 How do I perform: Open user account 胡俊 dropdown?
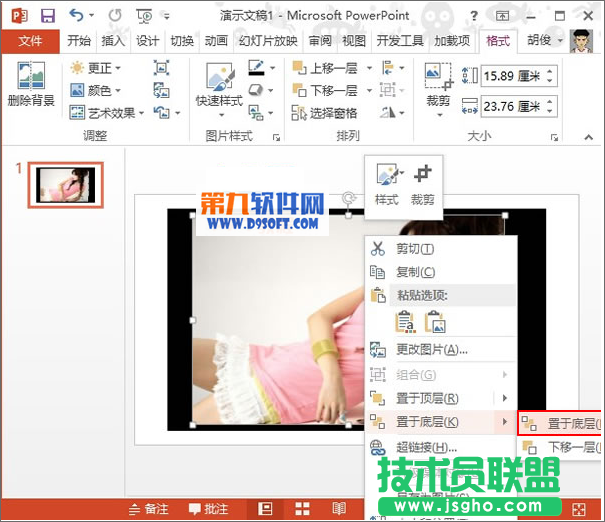(x=545, y=40)
